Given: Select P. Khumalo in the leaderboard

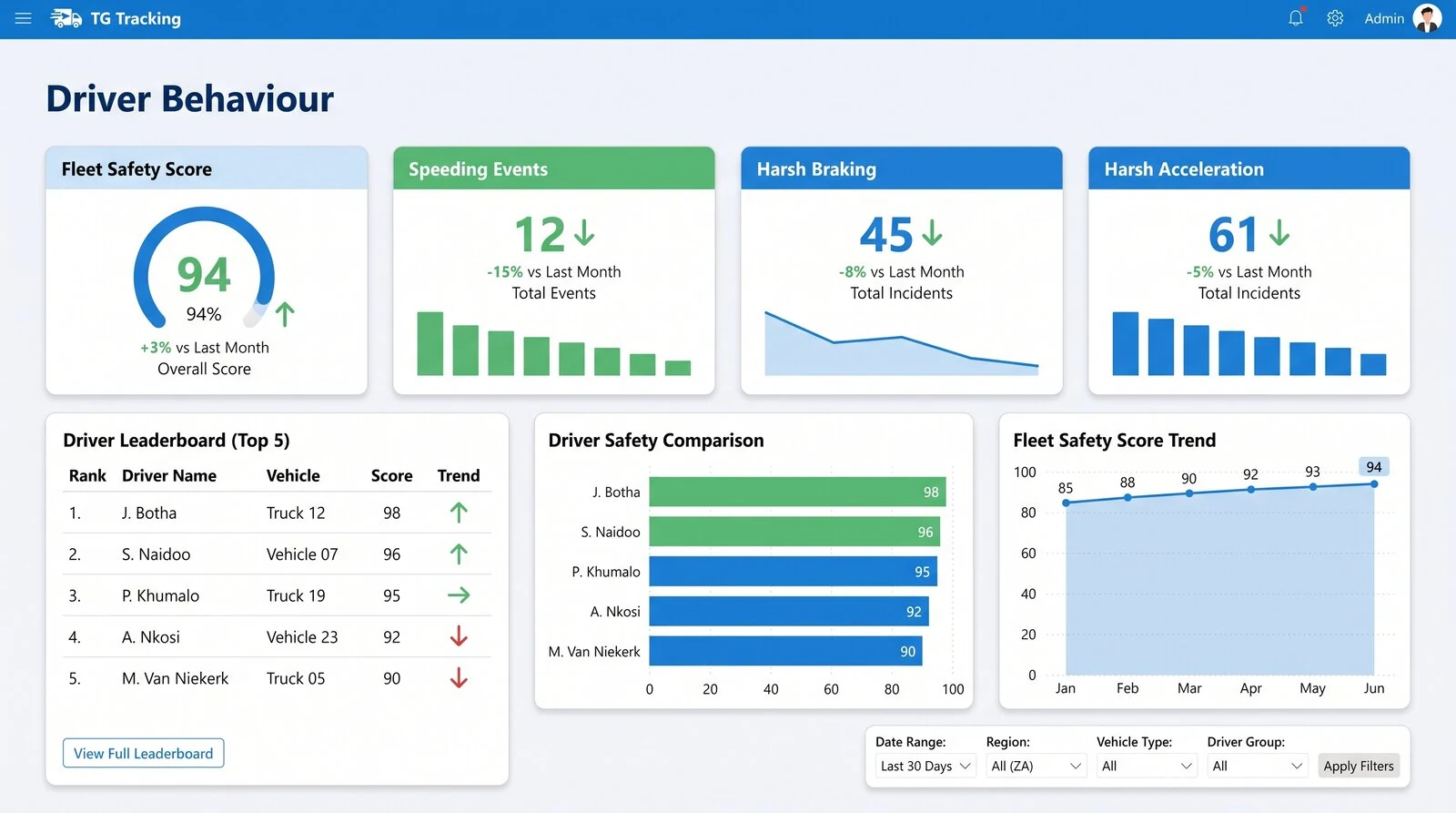Looking at the screenshot, I should click(160, 595).
